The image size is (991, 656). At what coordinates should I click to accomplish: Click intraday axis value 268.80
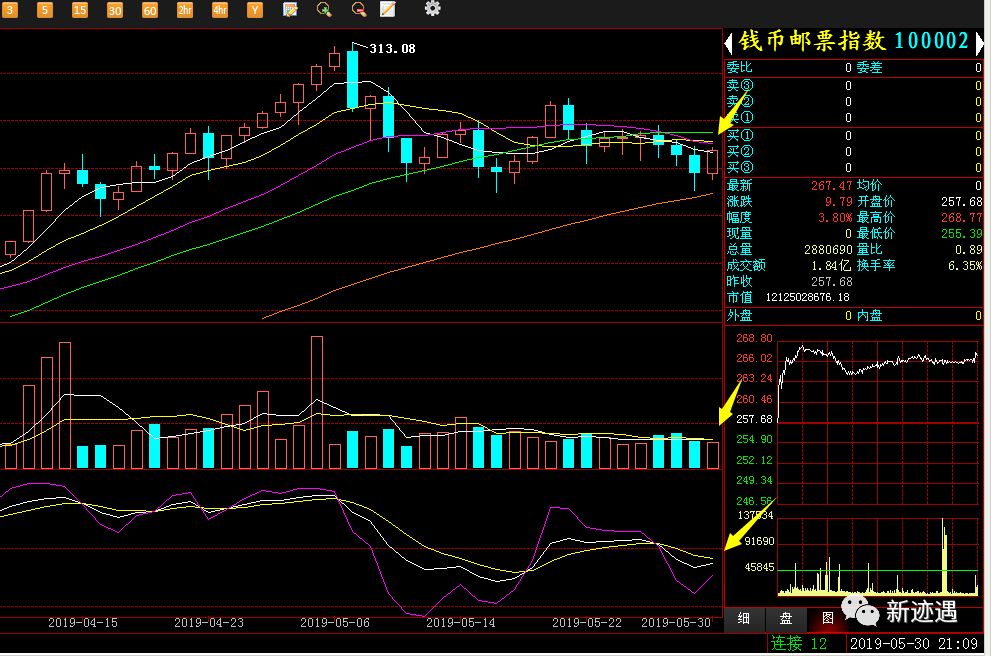point(754,338)
